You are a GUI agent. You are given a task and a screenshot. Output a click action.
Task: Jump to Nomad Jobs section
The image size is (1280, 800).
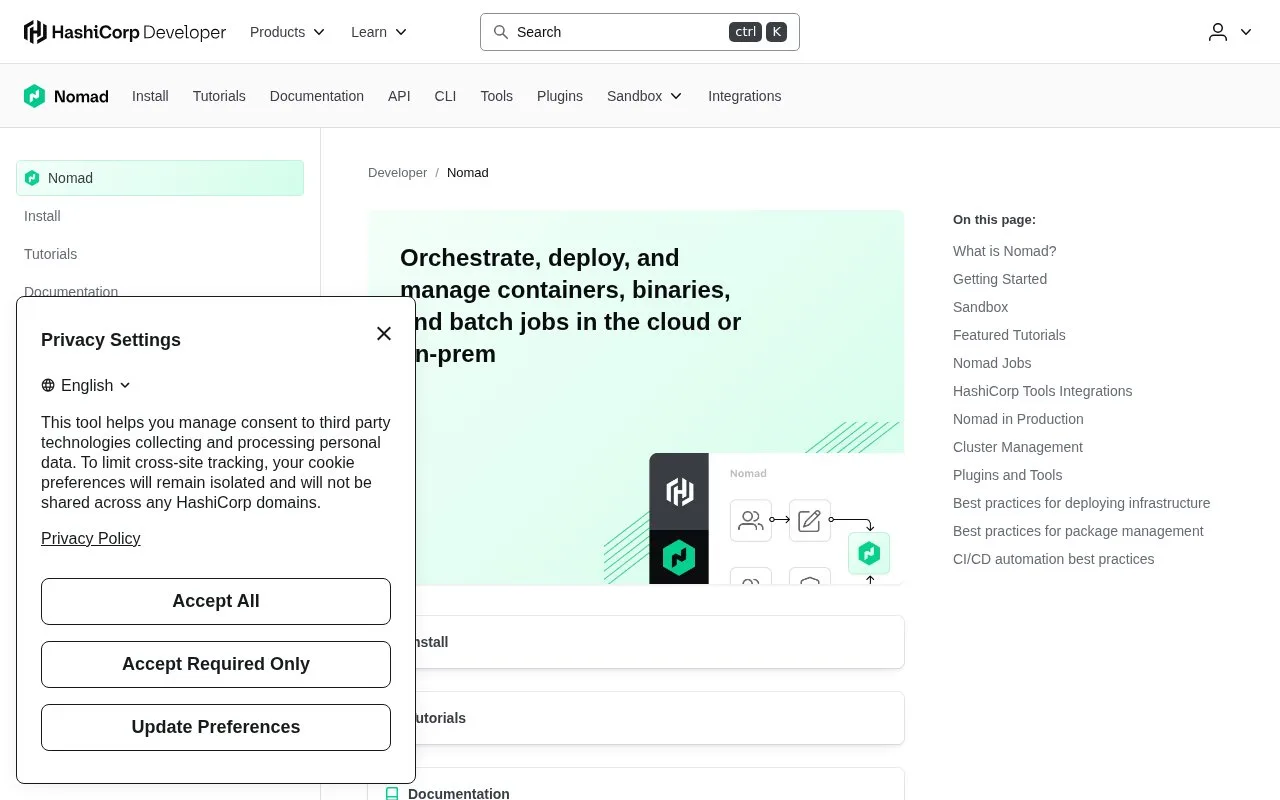pos(992,363)
